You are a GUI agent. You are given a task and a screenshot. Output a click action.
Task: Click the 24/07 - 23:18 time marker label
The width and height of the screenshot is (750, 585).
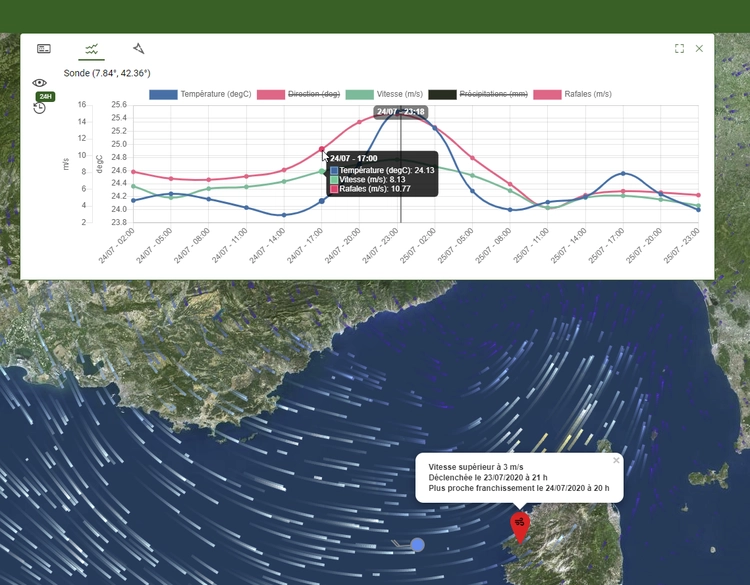pyautogui.click(x=400, y=112)
